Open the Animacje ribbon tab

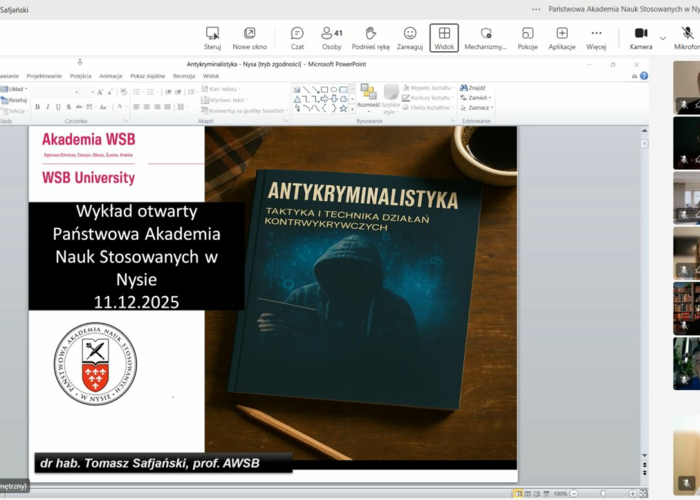click(x=111, y=76)
